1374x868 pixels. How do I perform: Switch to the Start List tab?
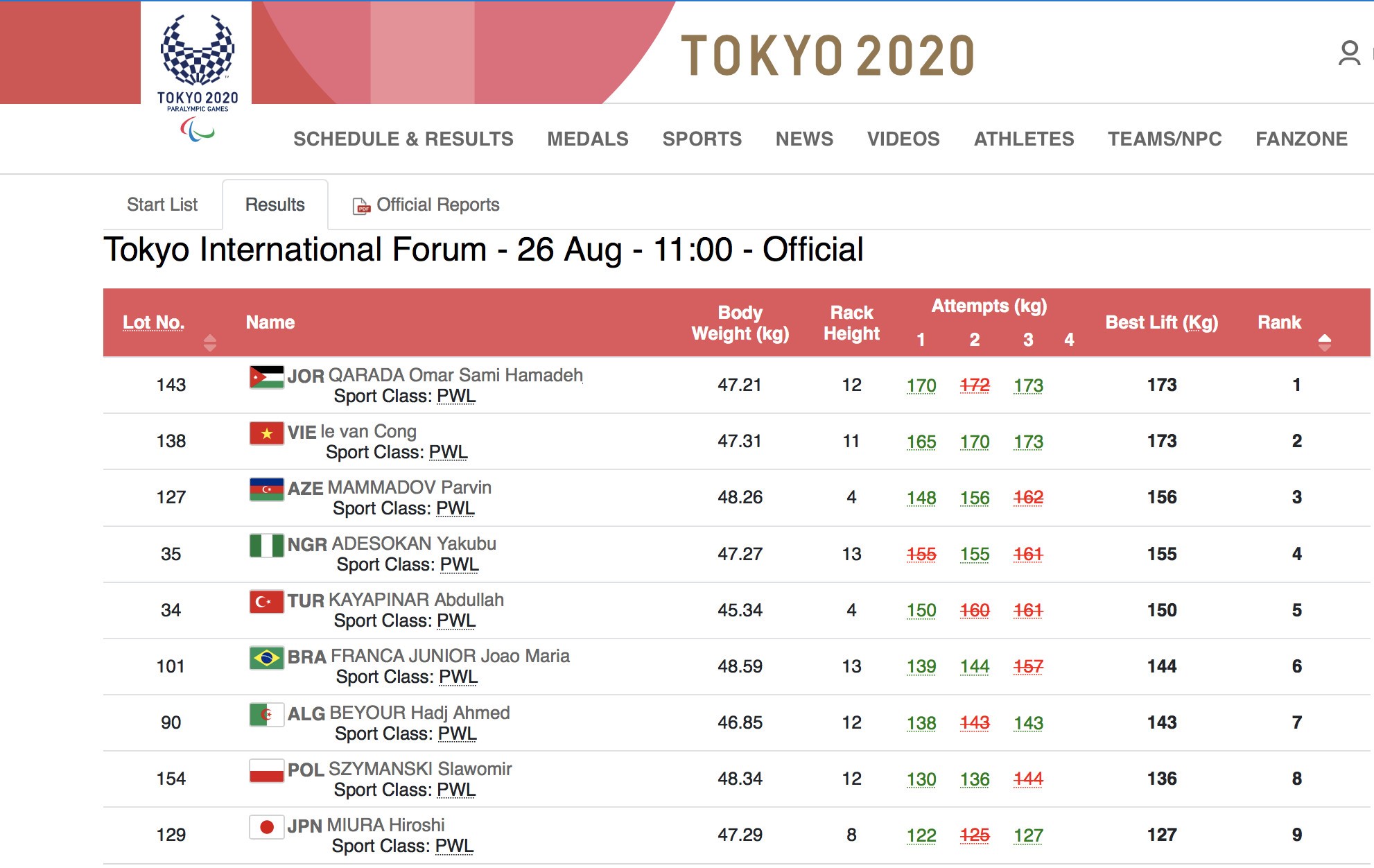(162, 205)
